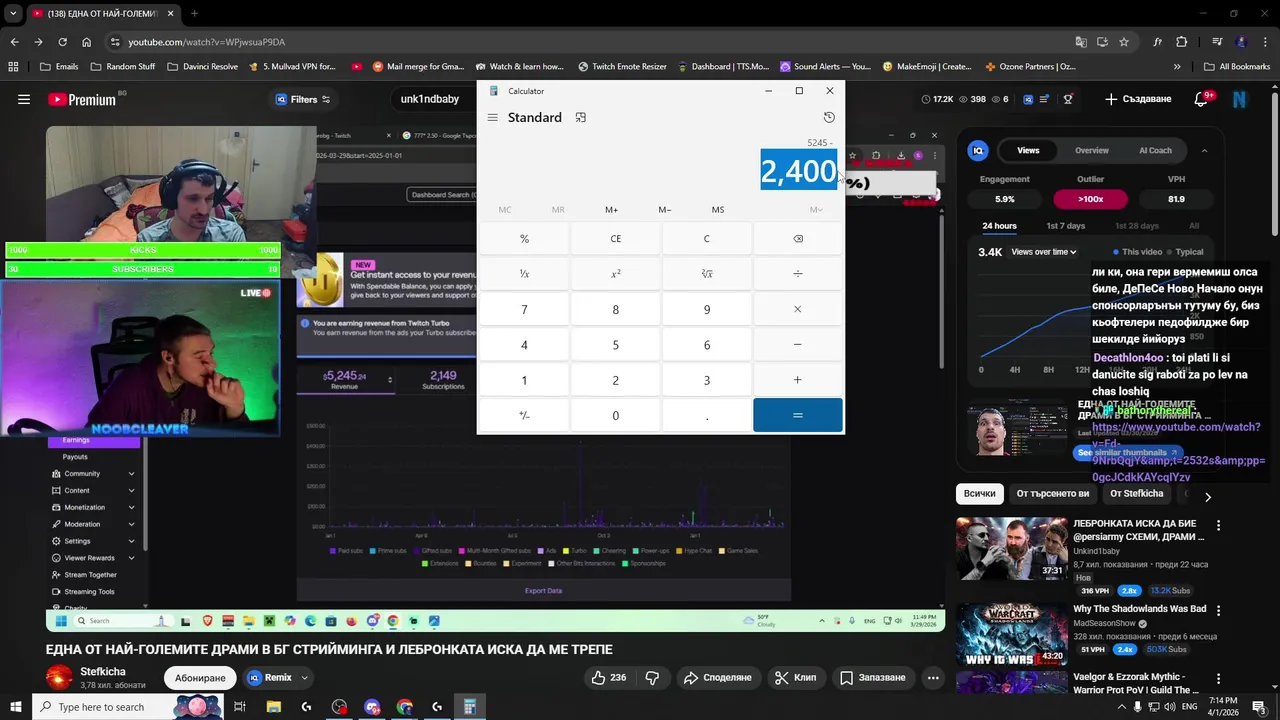The width and height of the screenshot is (1280, 720).
Task: Select the От търсенето ви filter chip
Action: (1053, 494)
